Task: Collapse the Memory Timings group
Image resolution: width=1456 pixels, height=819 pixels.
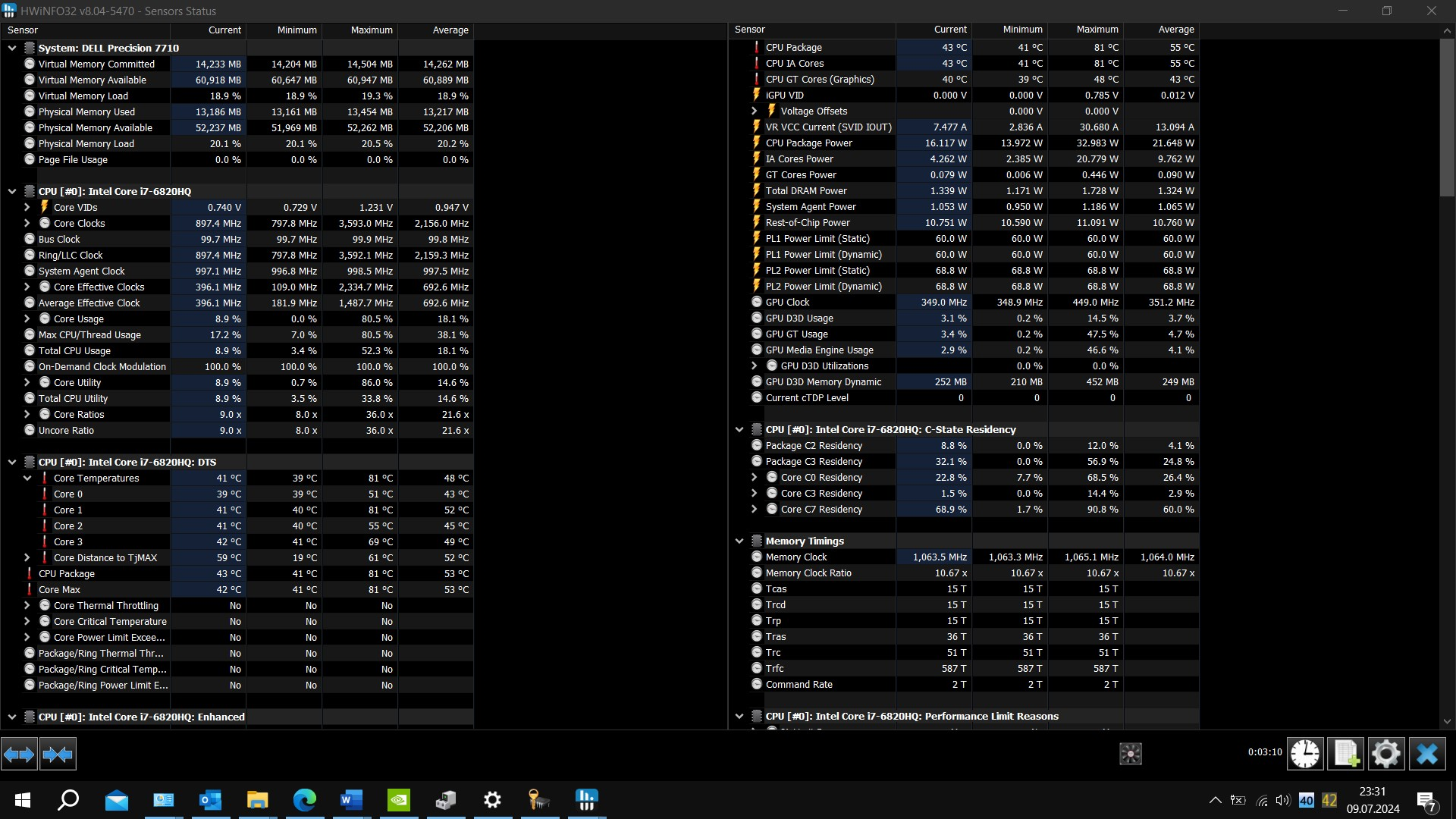Action: pyautogui.click(x=739, y=541)
